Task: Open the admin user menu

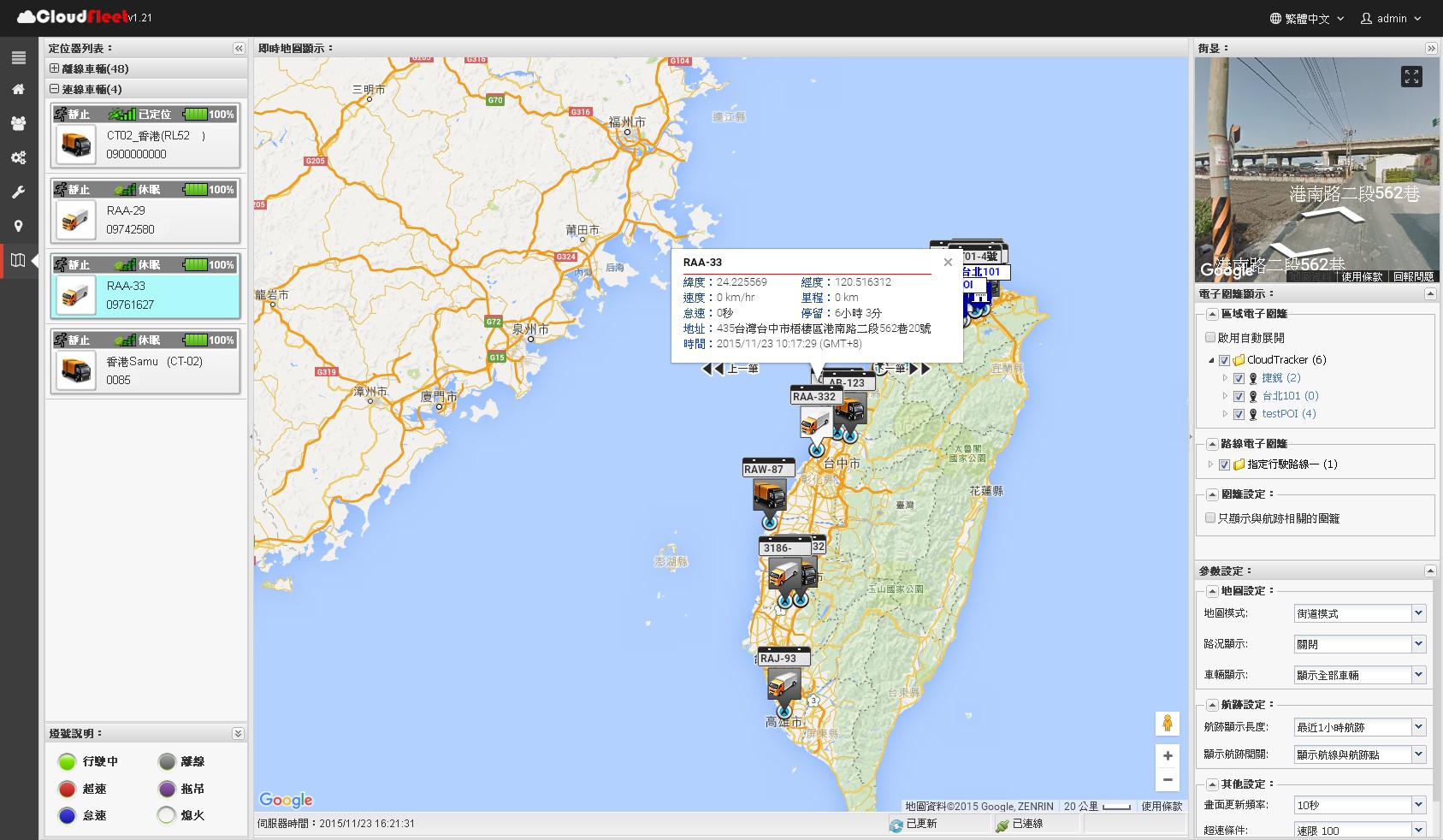Action: tap(1391, 18)
